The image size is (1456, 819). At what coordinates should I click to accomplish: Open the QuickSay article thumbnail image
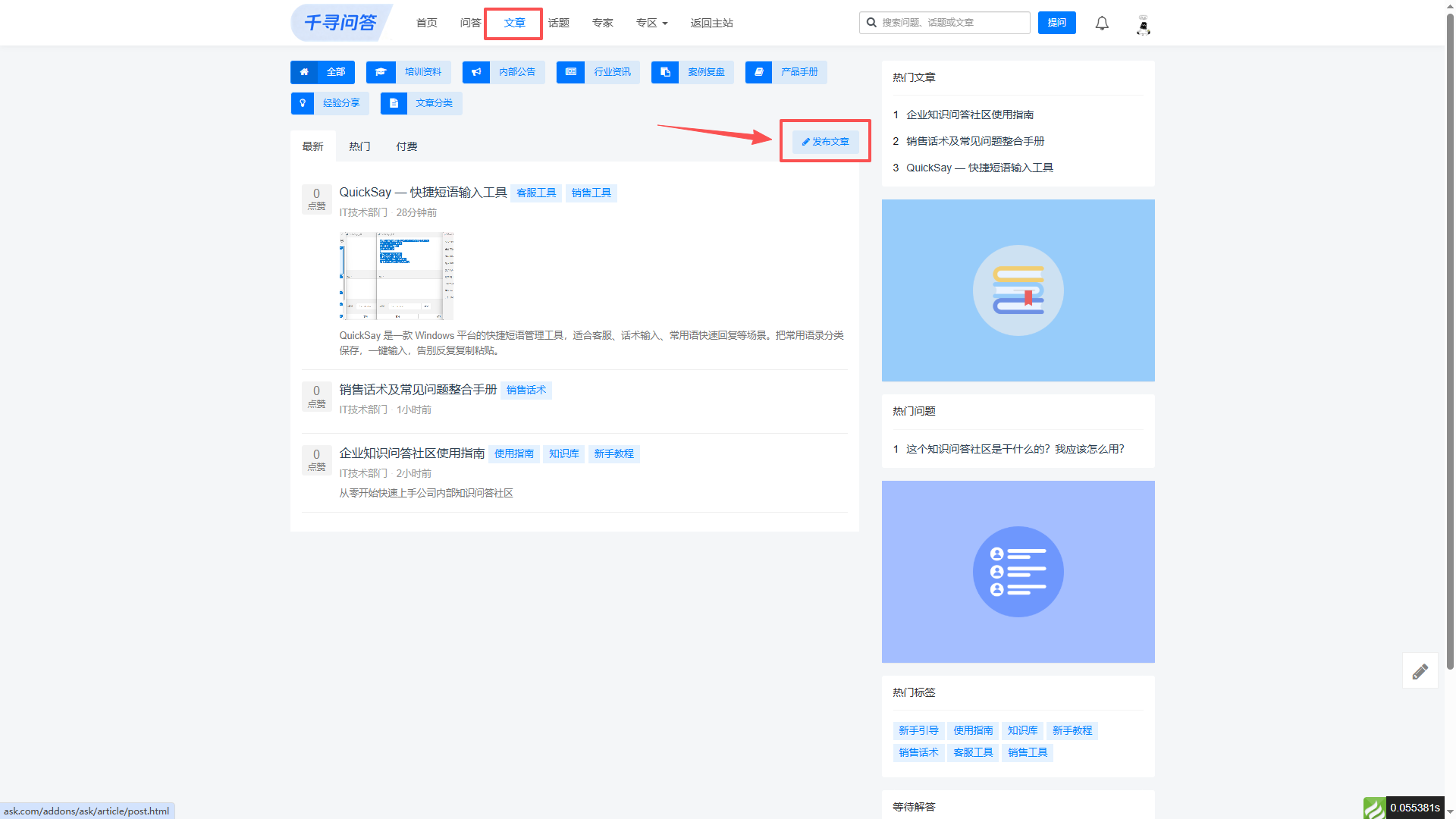click(396, 276)
